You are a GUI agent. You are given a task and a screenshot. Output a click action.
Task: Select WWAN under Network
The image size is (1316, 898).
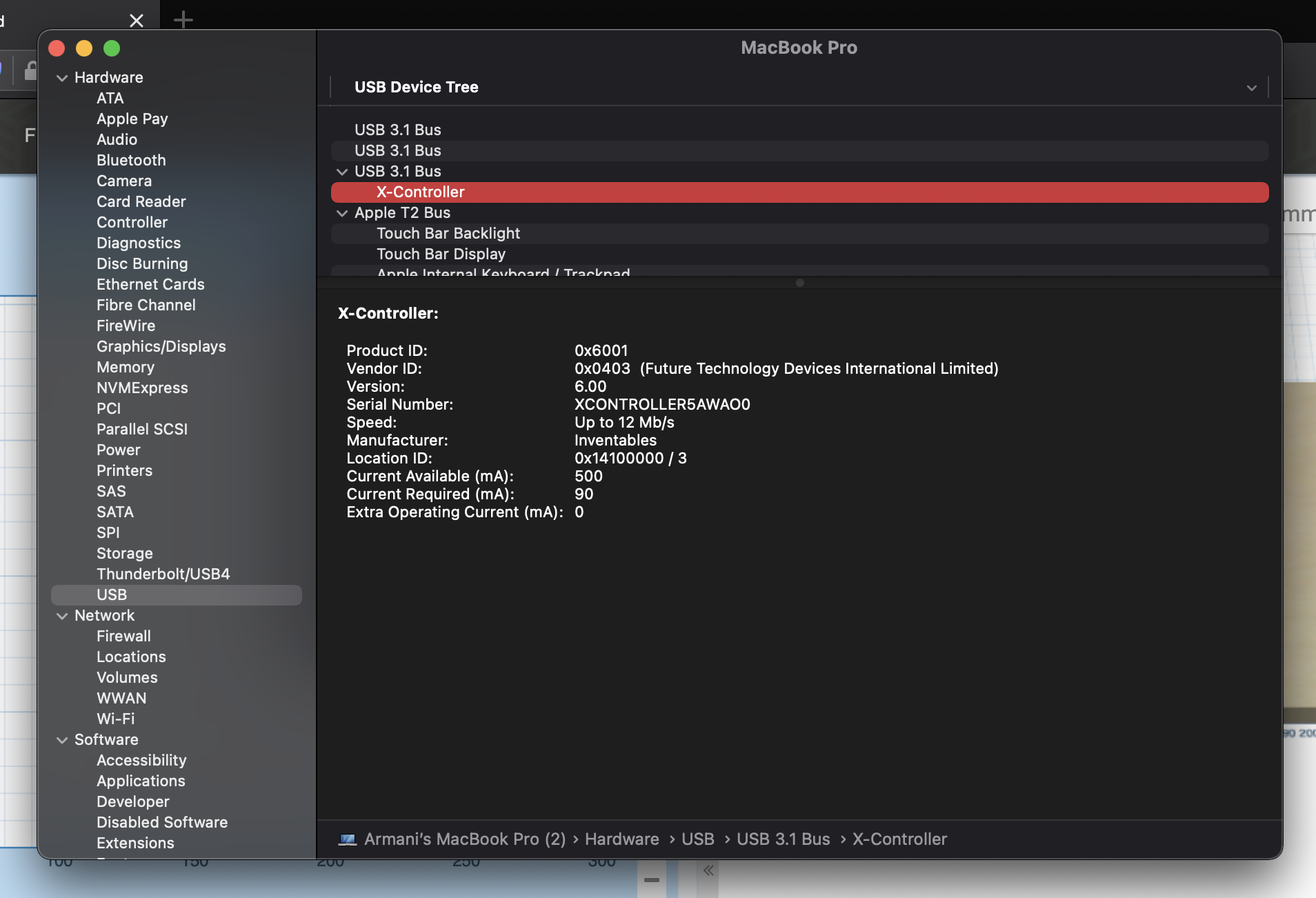(x=121, y=699)
